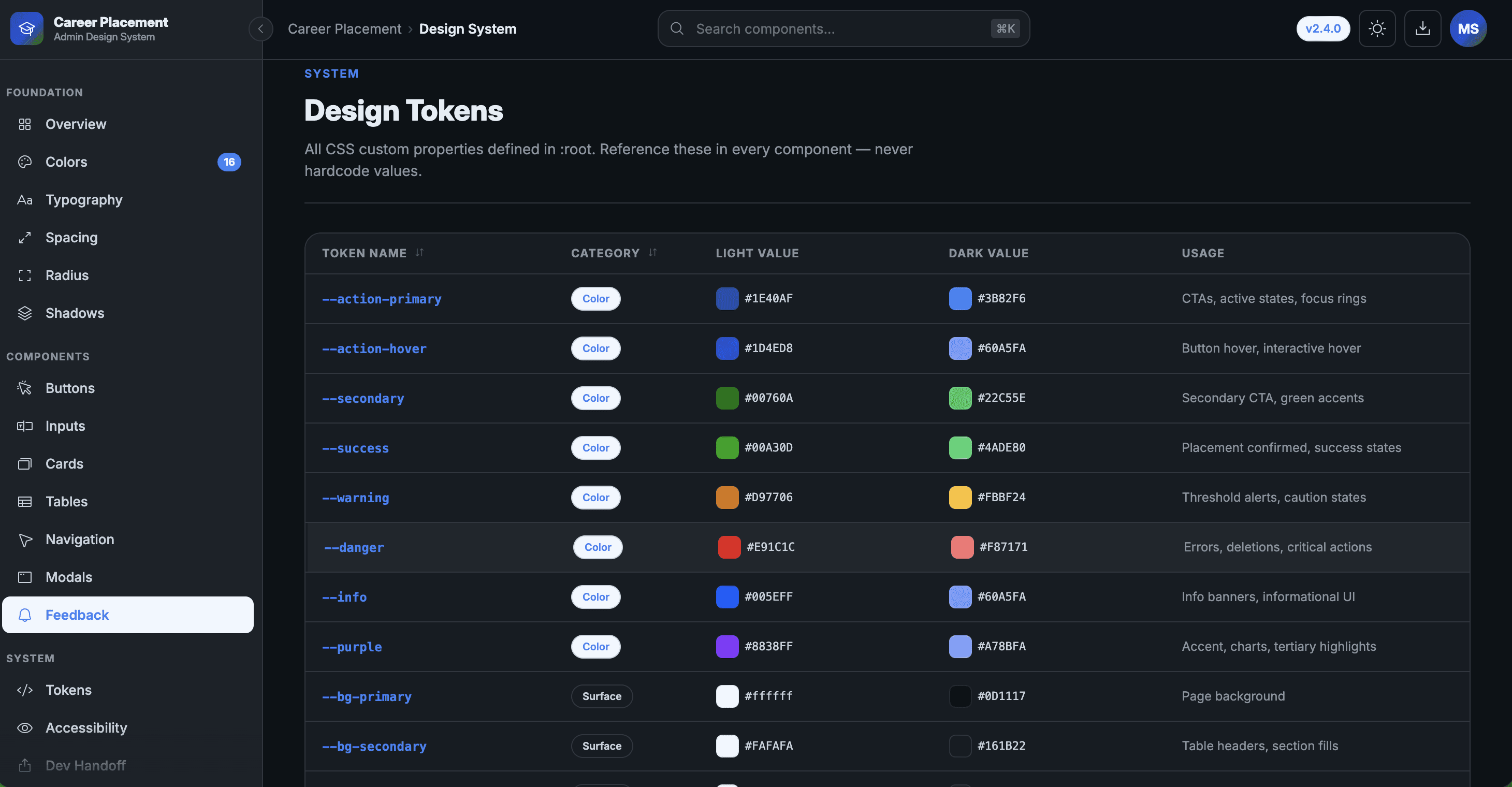Click the --bg-secondary token name
This screenshot has width=1512, height=787.
point(374,747)
